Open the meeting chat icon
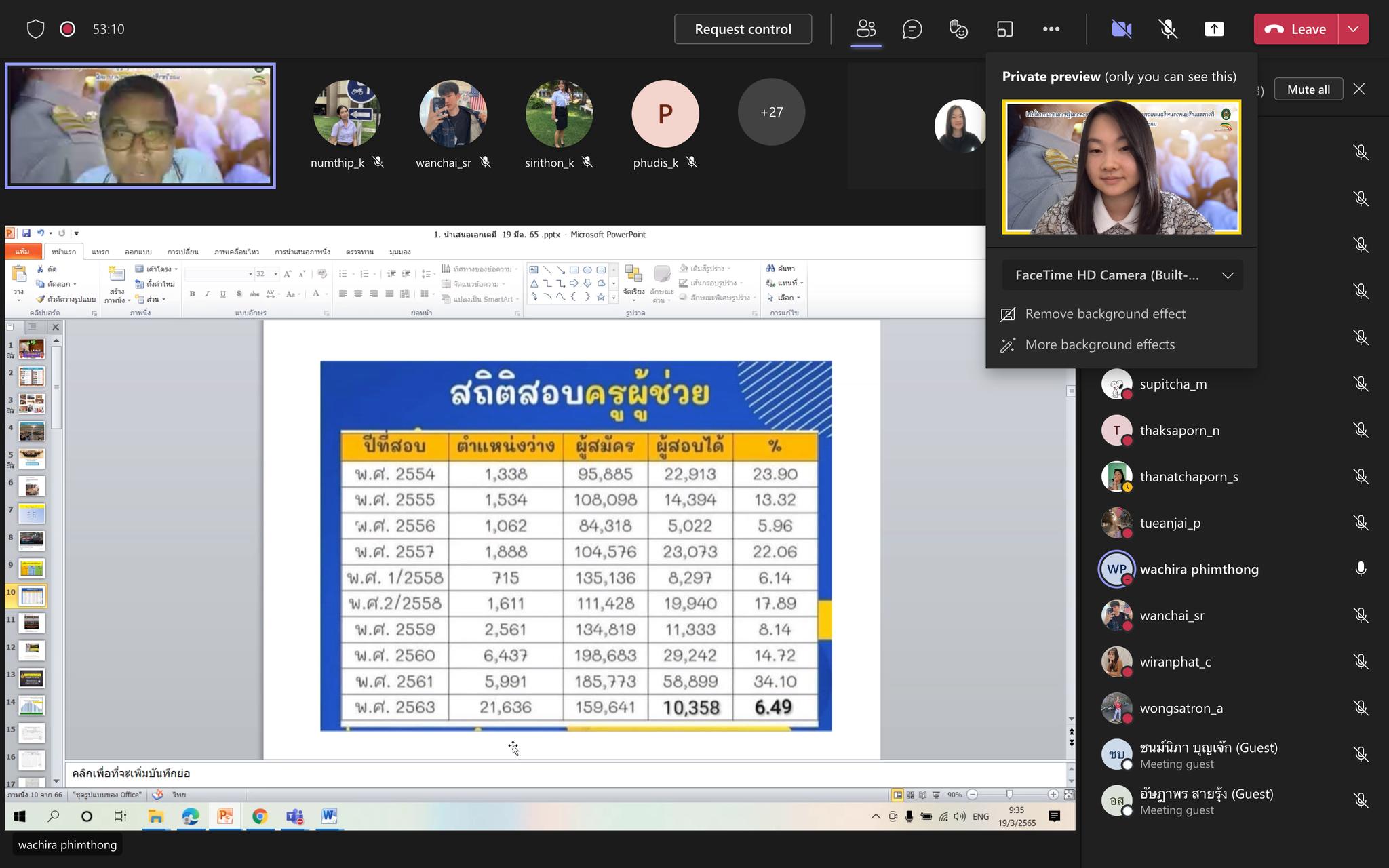The image size is (1389, 868). [x=912, y=29]
